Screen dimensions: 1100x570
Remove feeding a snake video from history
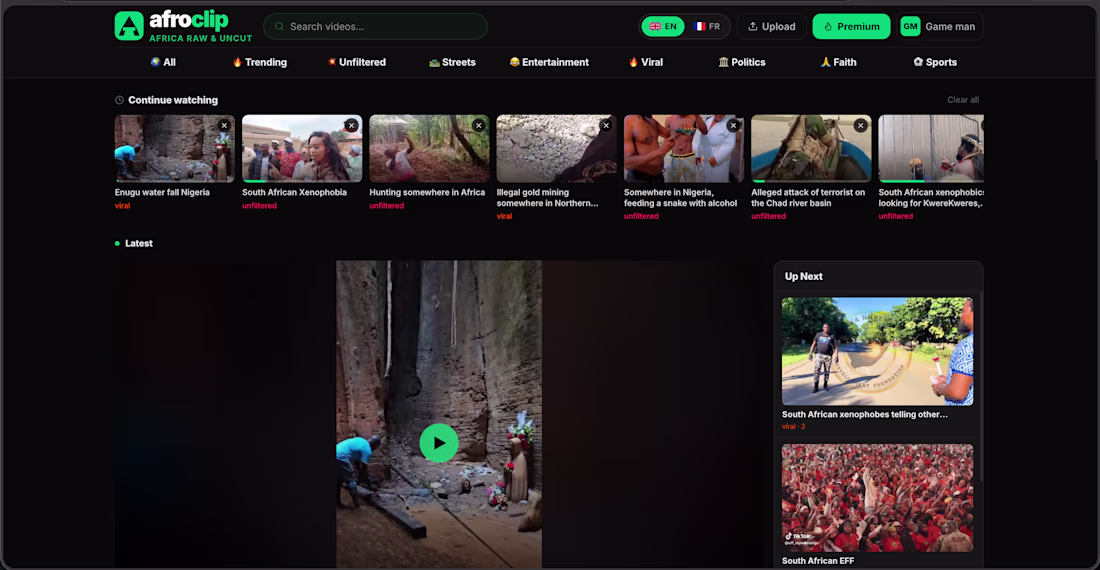(x=733, y=125)
